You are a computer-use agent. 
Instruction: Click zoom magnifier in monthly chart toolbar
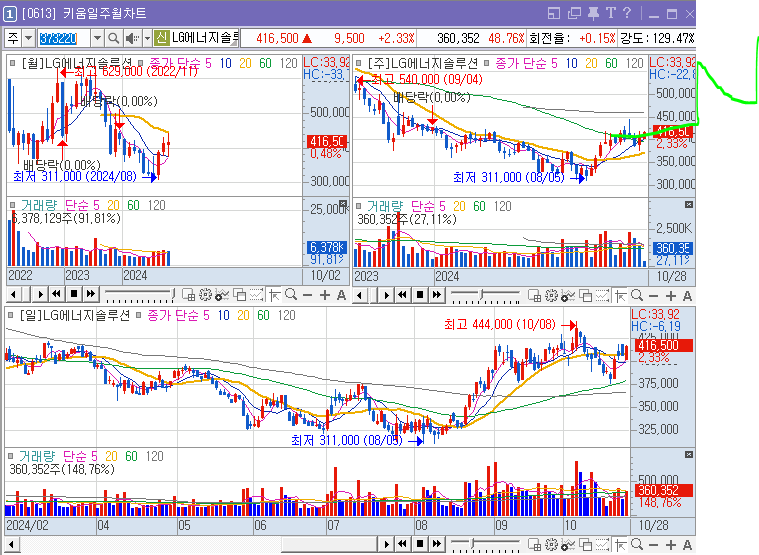click(291, 294)
